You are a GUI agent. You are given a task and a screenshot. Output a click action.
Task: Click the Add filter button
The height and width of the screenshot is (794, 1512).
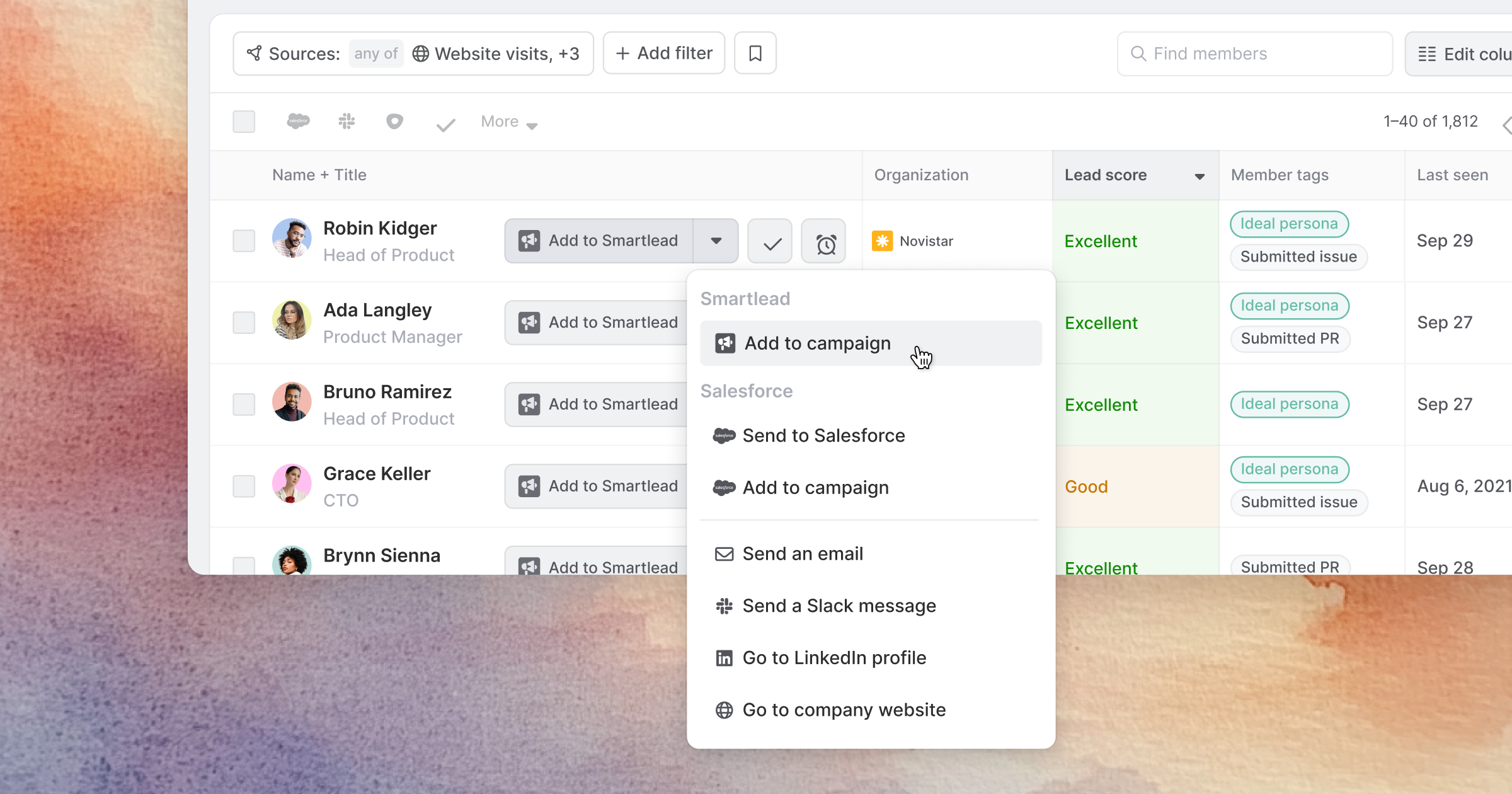point(664,54)
